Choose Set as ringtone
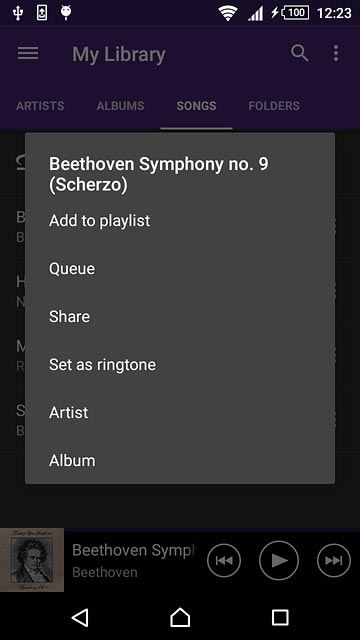This screenshot has width=360, height=640. [180, 364]
